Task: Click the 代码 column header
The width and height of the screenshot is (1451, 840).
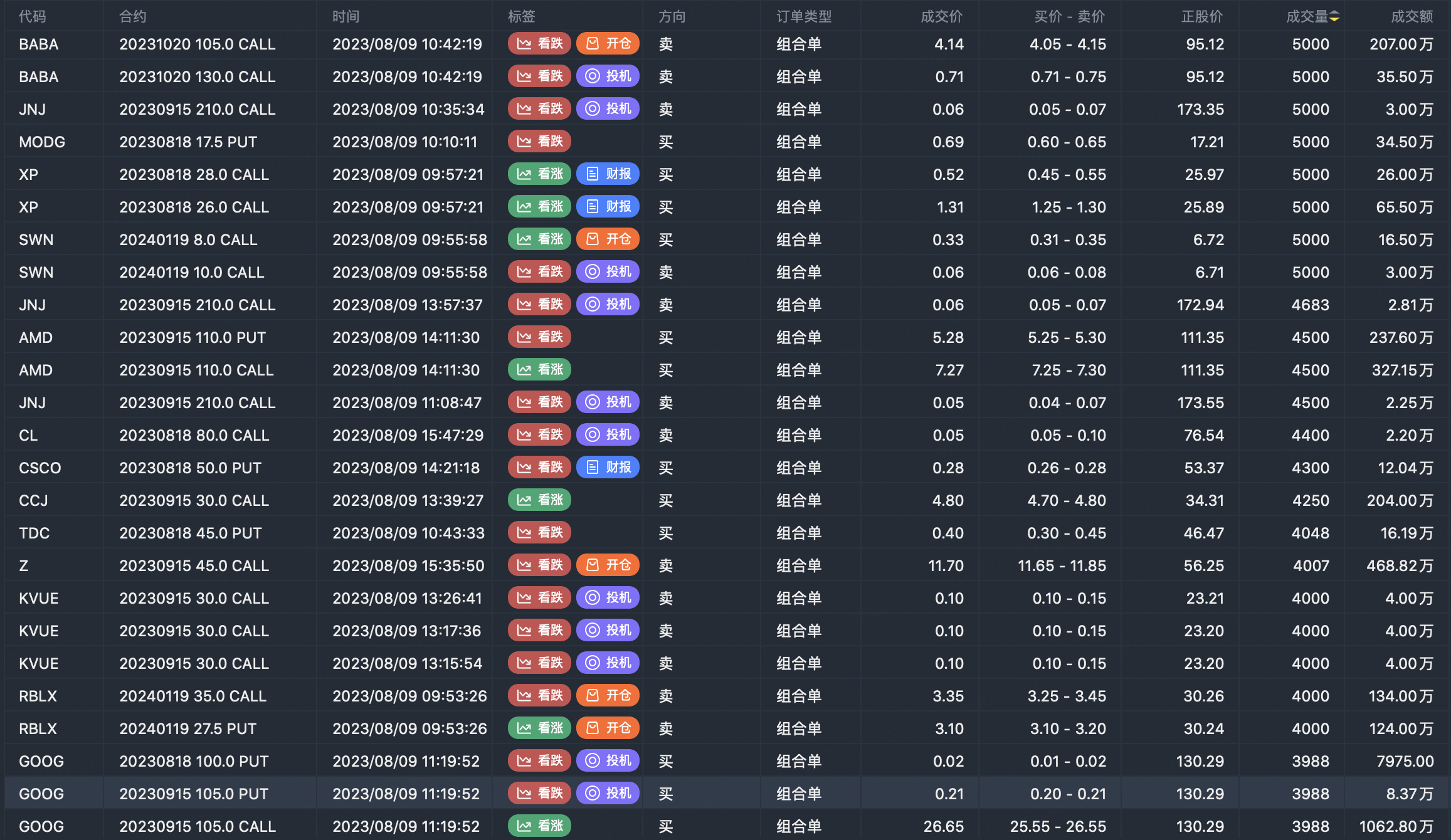Action: pyautogui.click(x=33, y=17)
